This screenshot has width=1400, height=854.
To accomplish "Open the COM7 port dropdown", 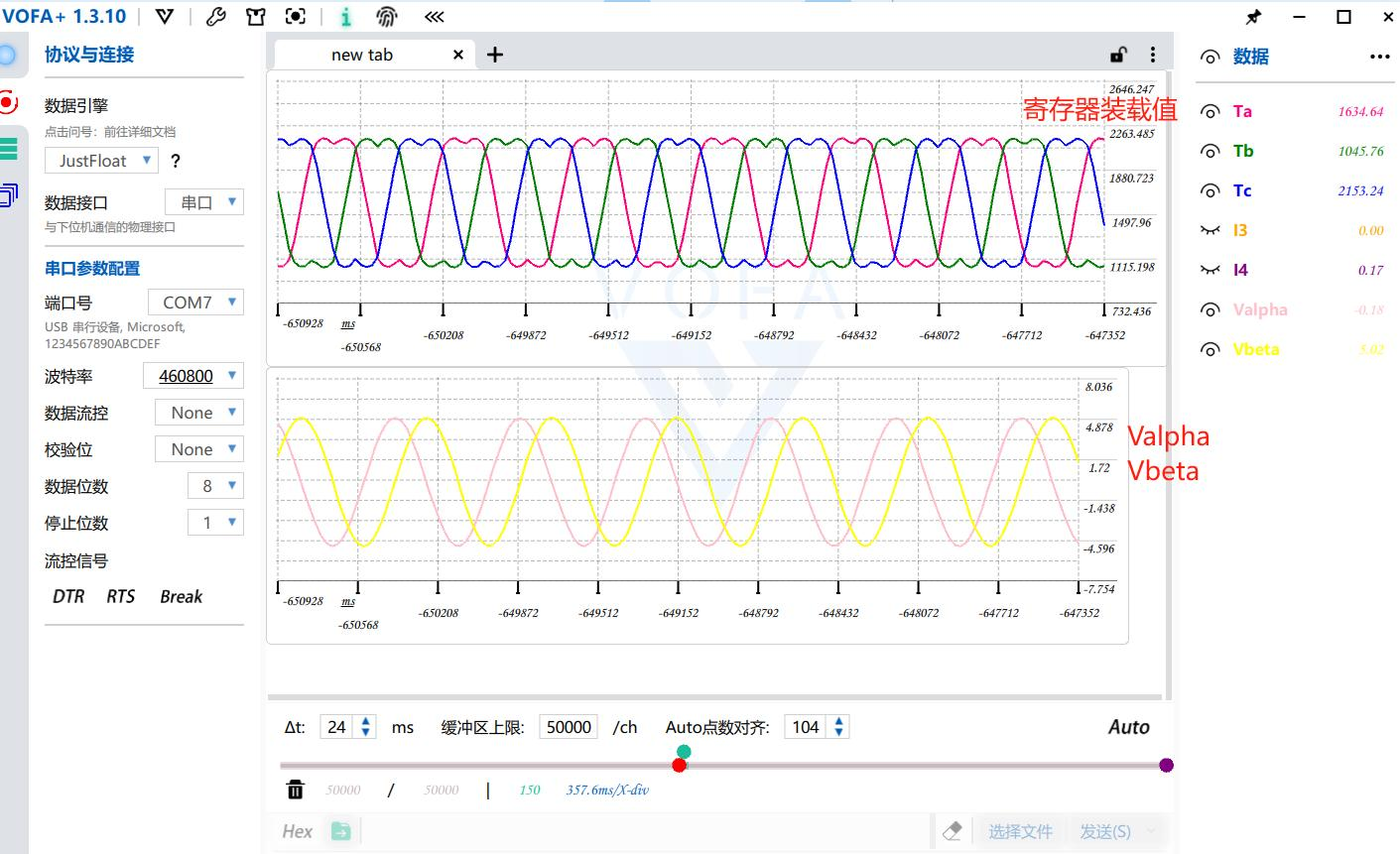I will click(196, 303).
